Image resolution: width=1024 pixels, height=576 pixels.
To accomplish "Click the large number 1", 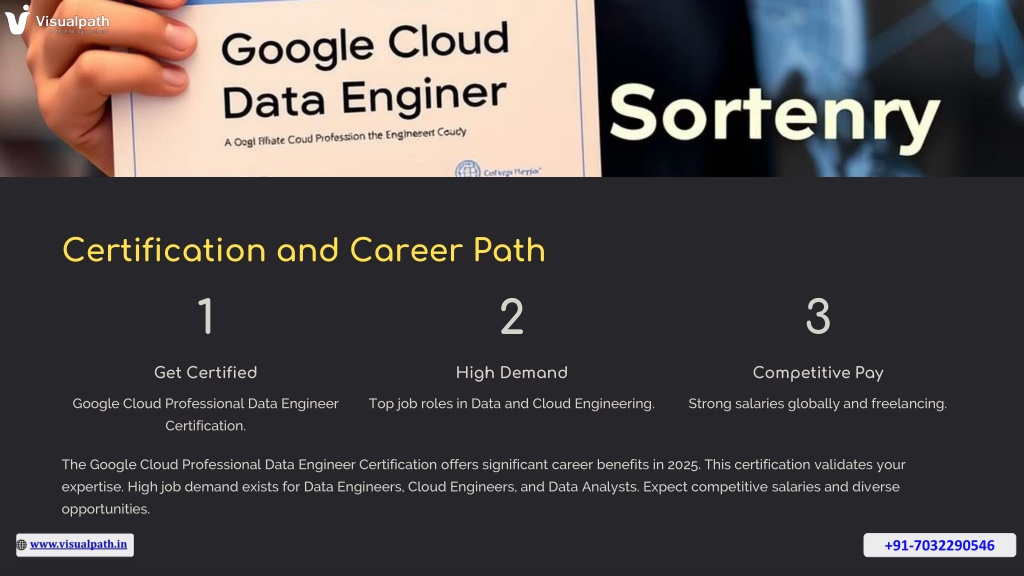I will click(x=206, y=316).
